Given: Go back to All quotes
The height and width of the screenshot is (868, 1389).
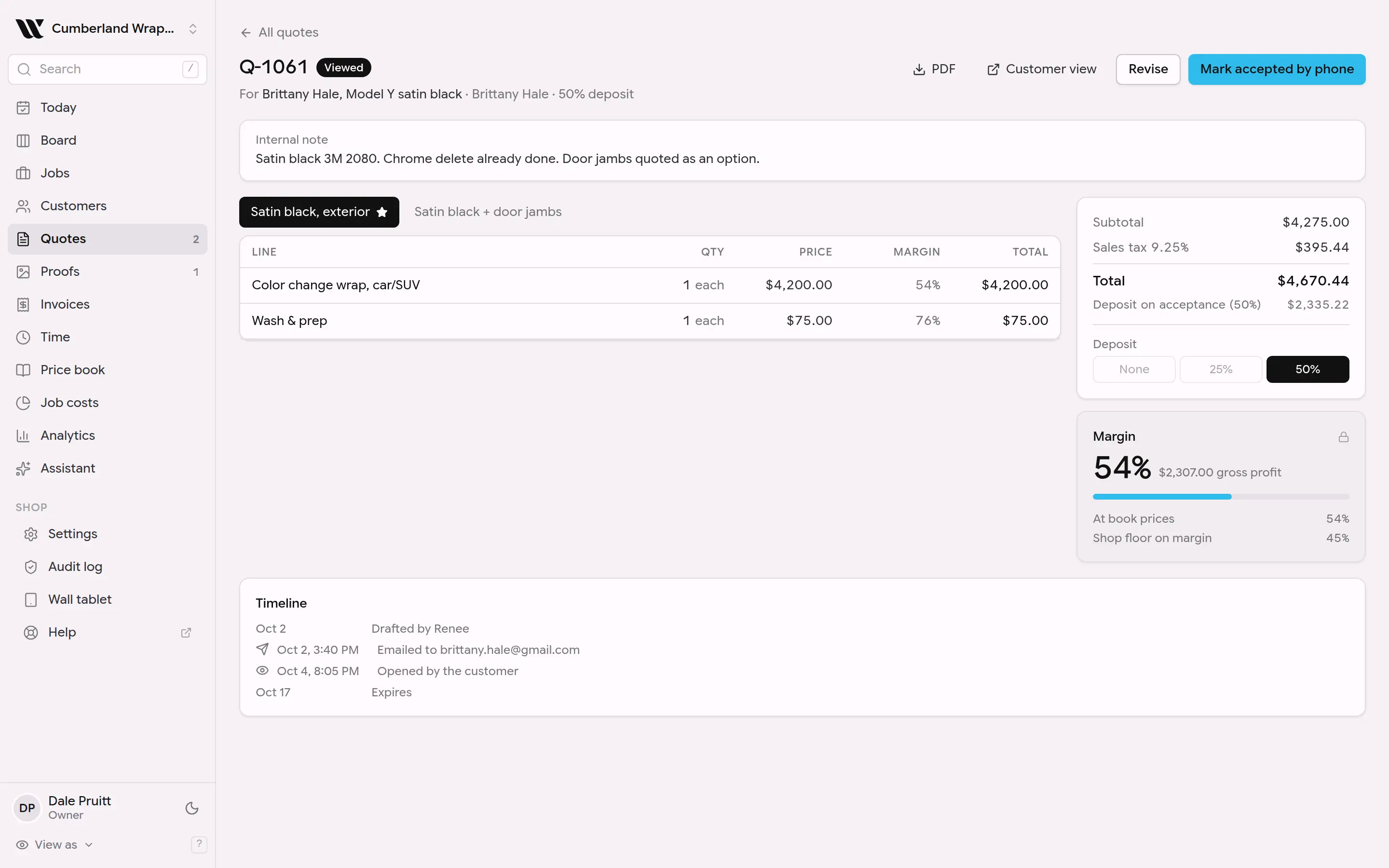Looking at the screenshot, I should pyautogui.click(x=279, y=32).
